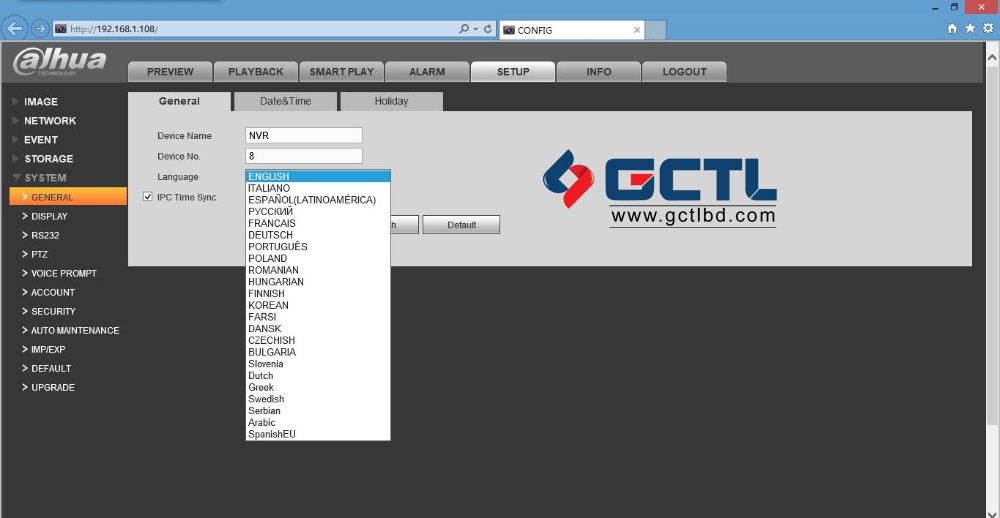Open favorites with the star icon

tap(969, 29)
